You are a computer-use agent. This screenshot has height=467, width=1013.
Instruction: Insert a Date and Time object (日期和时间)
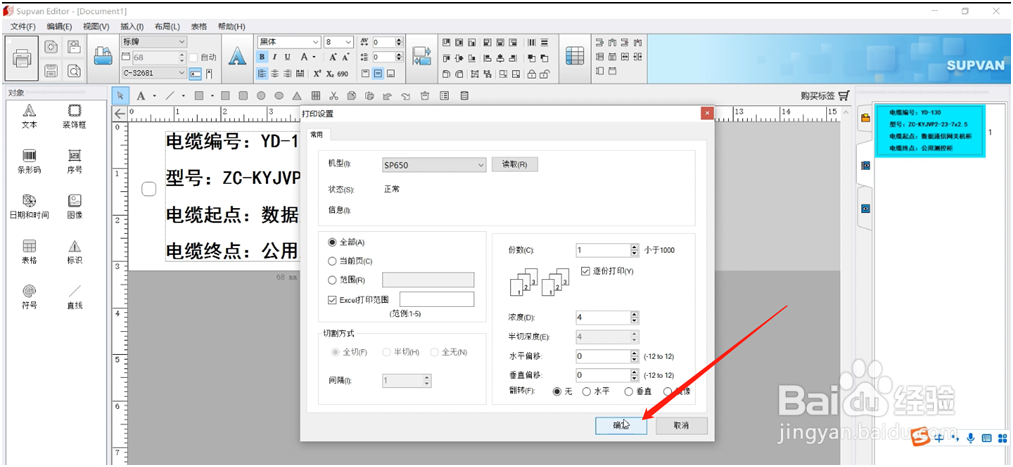click(x=29, y=206)
